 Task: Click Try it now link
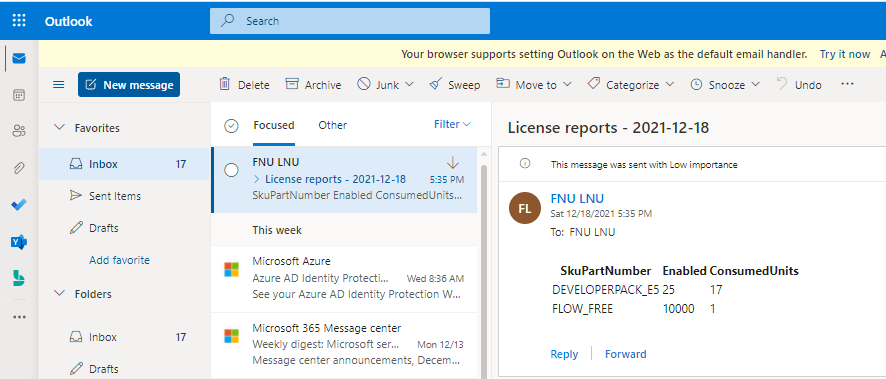click(x=845, y=54)
